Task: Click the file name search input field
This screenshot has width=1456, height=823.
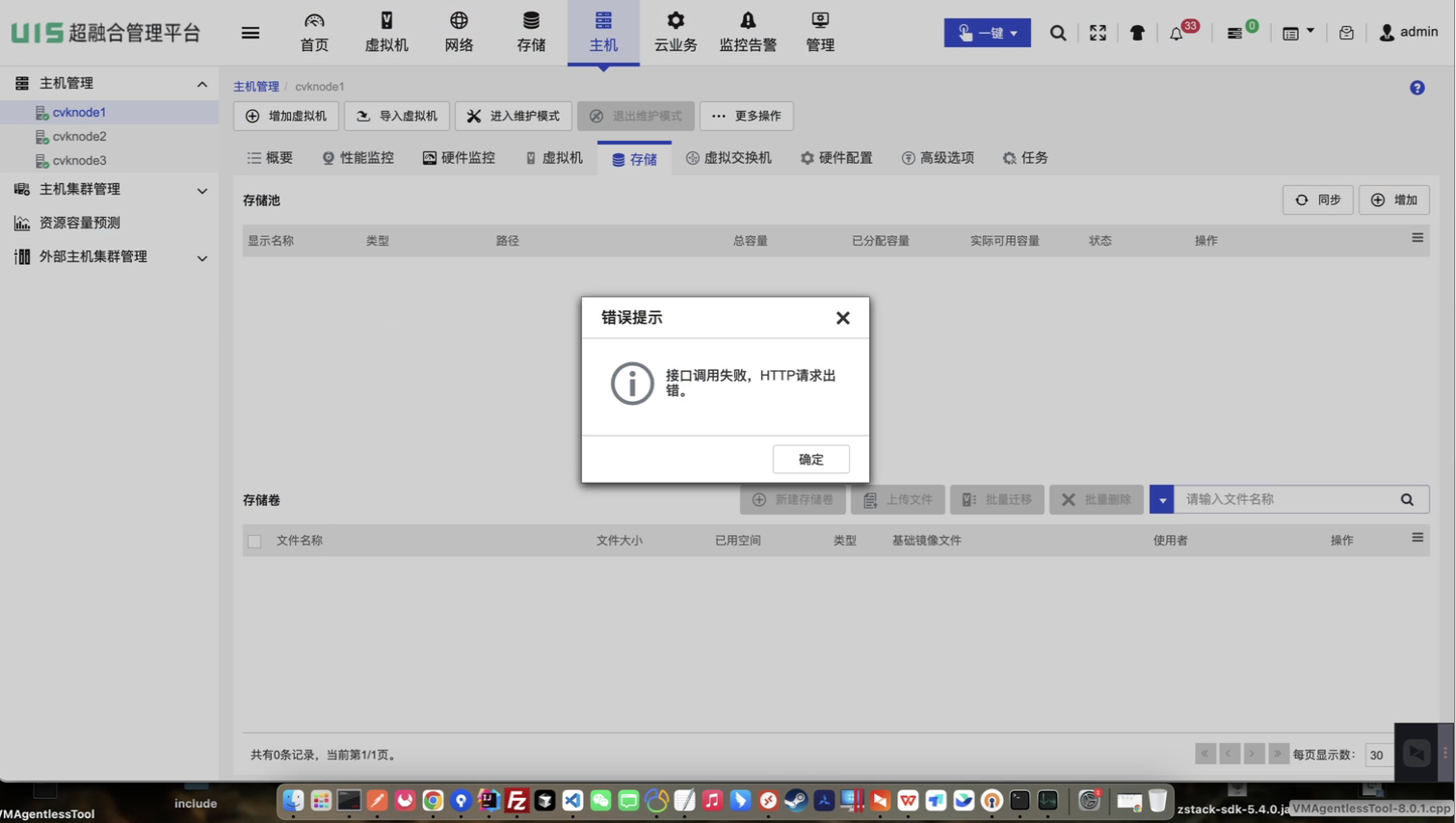Action: coord(1283,500)
